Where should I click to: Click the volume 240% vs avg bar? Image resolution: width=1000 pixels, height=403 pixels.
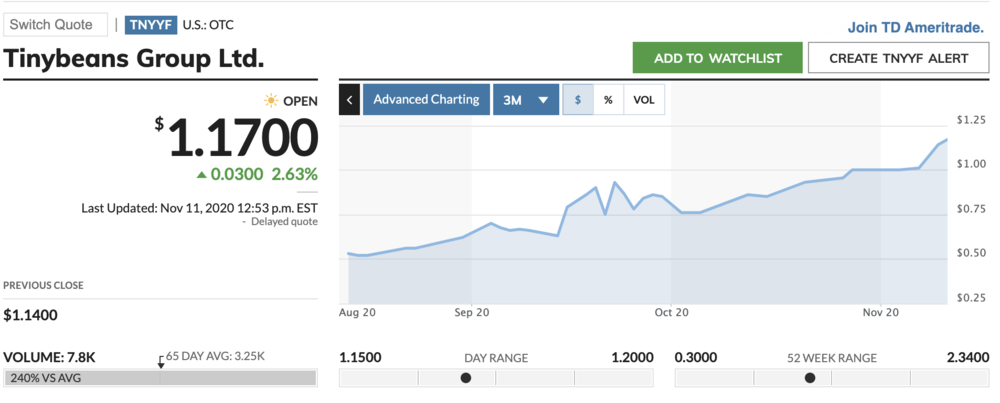click(x=160, y=378)
